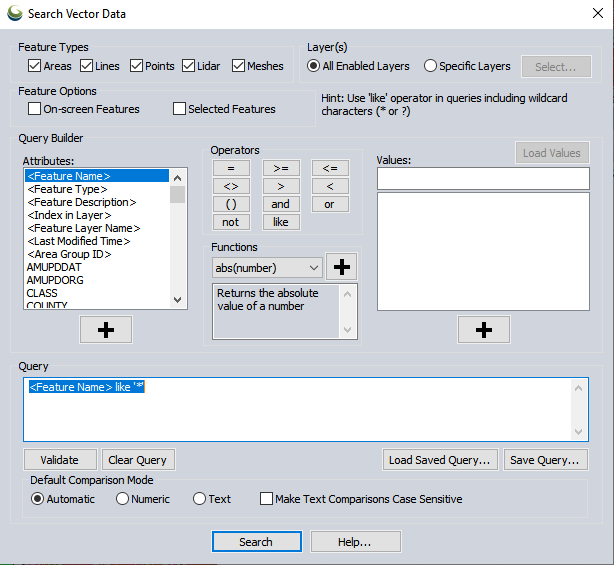The image size is (614, 565).
Task: Click the plus button below the Values list
Action: pyautogui.click(x=483, y=330)
